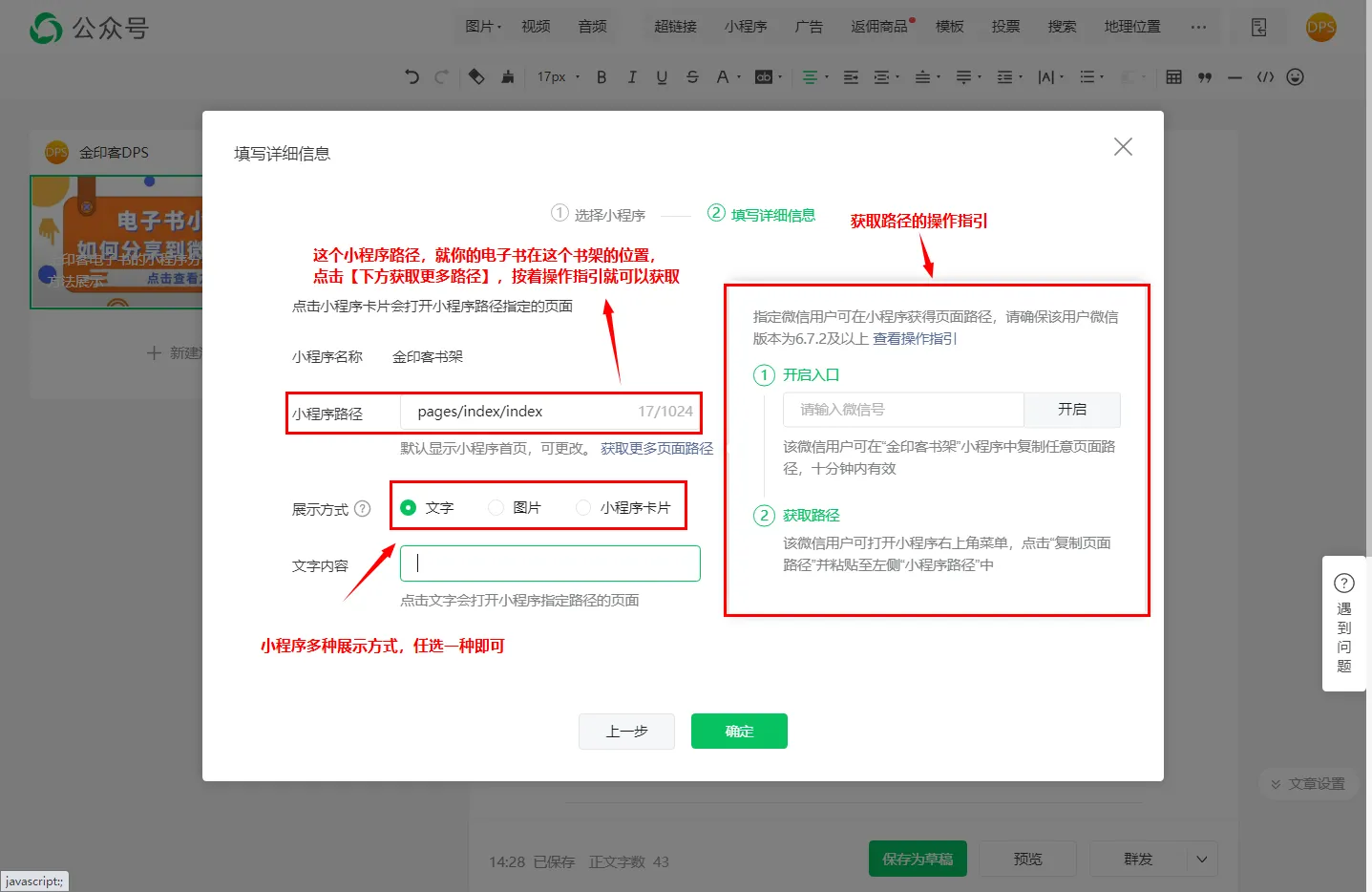The height and width of the screenshot is (892, 1372).
Task: Click the 请输入微信号 input field
Action: click(902, 410)
